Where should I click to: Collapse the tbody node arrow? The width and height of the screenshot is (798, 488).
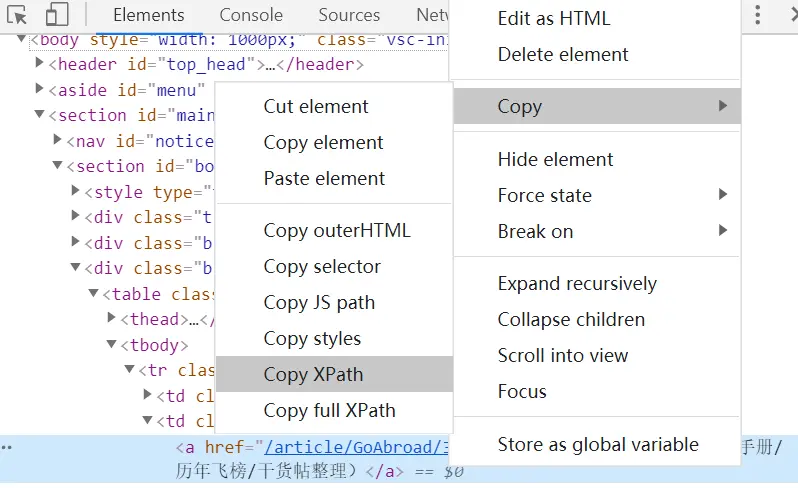pos(112,345)
